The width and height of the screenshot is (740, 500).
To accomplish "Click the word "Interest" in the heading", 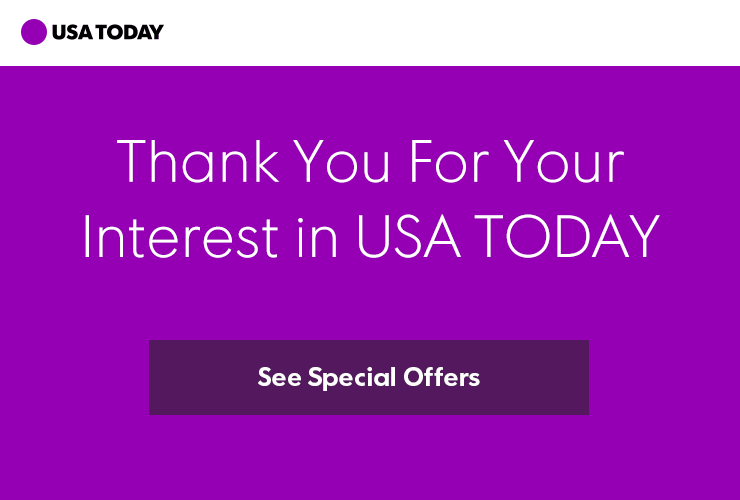I will (180, 236).
